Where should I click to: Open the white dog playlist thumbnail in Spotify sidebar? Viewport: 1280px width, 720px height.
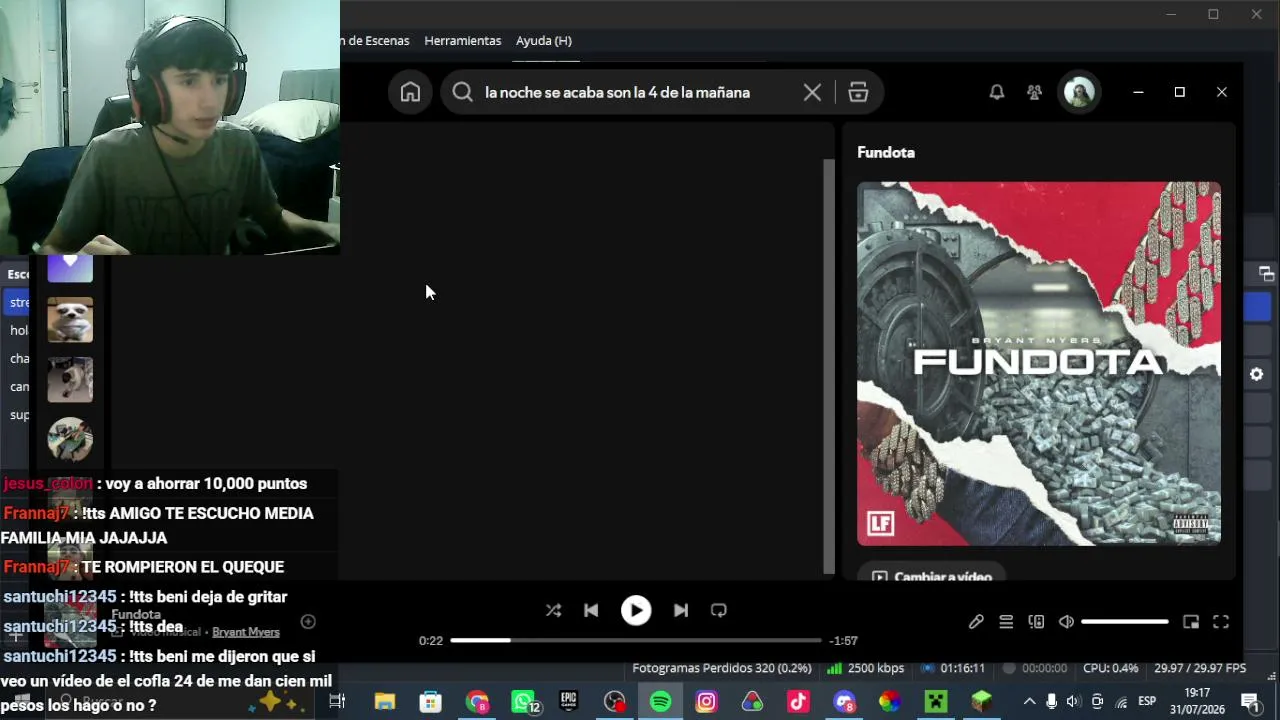point(70,320)
